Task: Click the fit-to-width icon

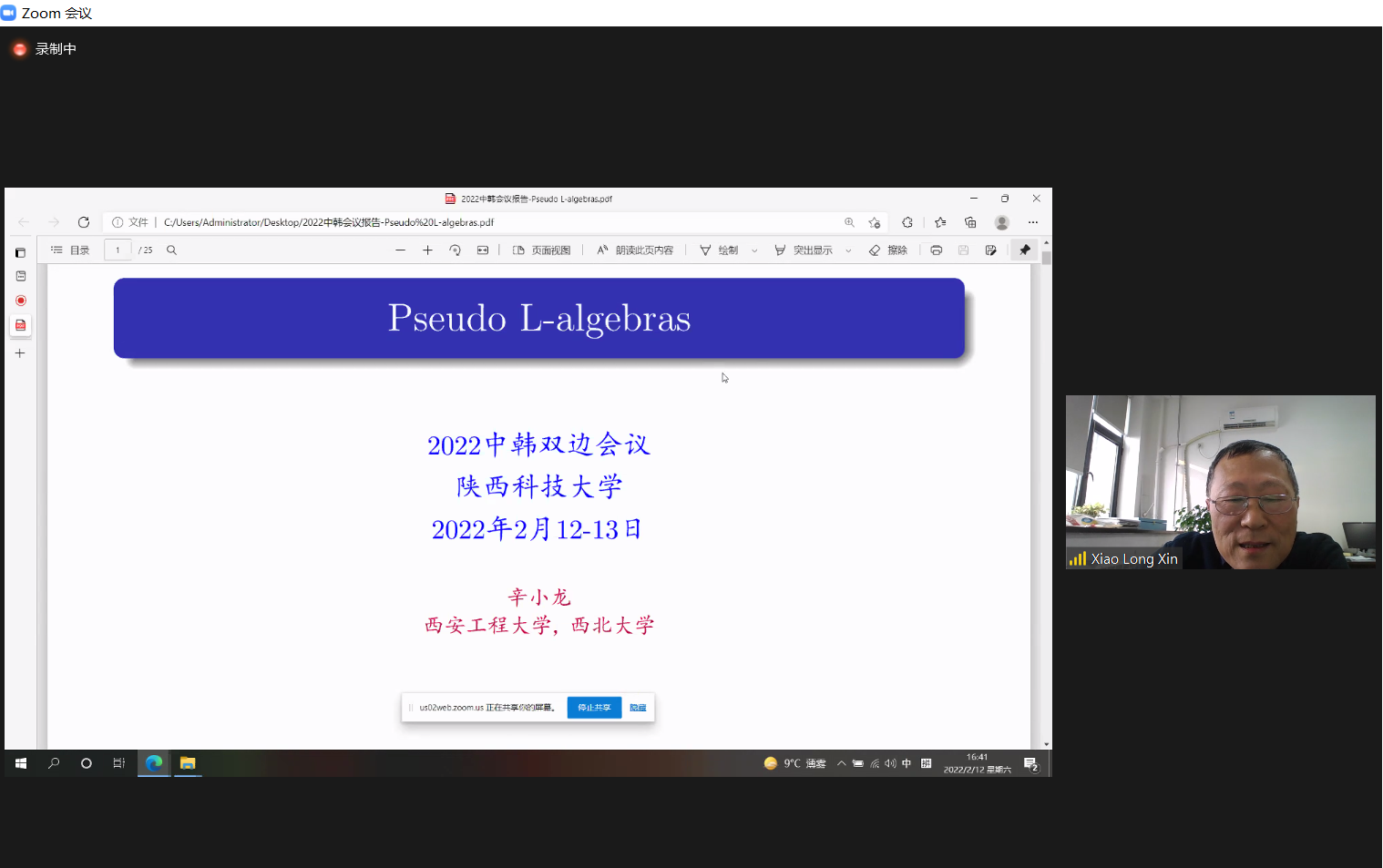Action: click(483, 250)
